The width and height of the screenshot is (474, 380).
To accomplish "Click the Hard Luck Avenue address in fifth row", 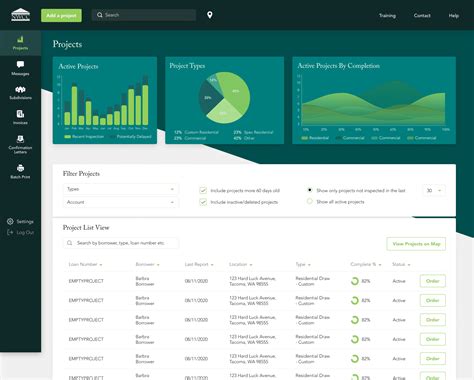I will click(x=252, y=358).
